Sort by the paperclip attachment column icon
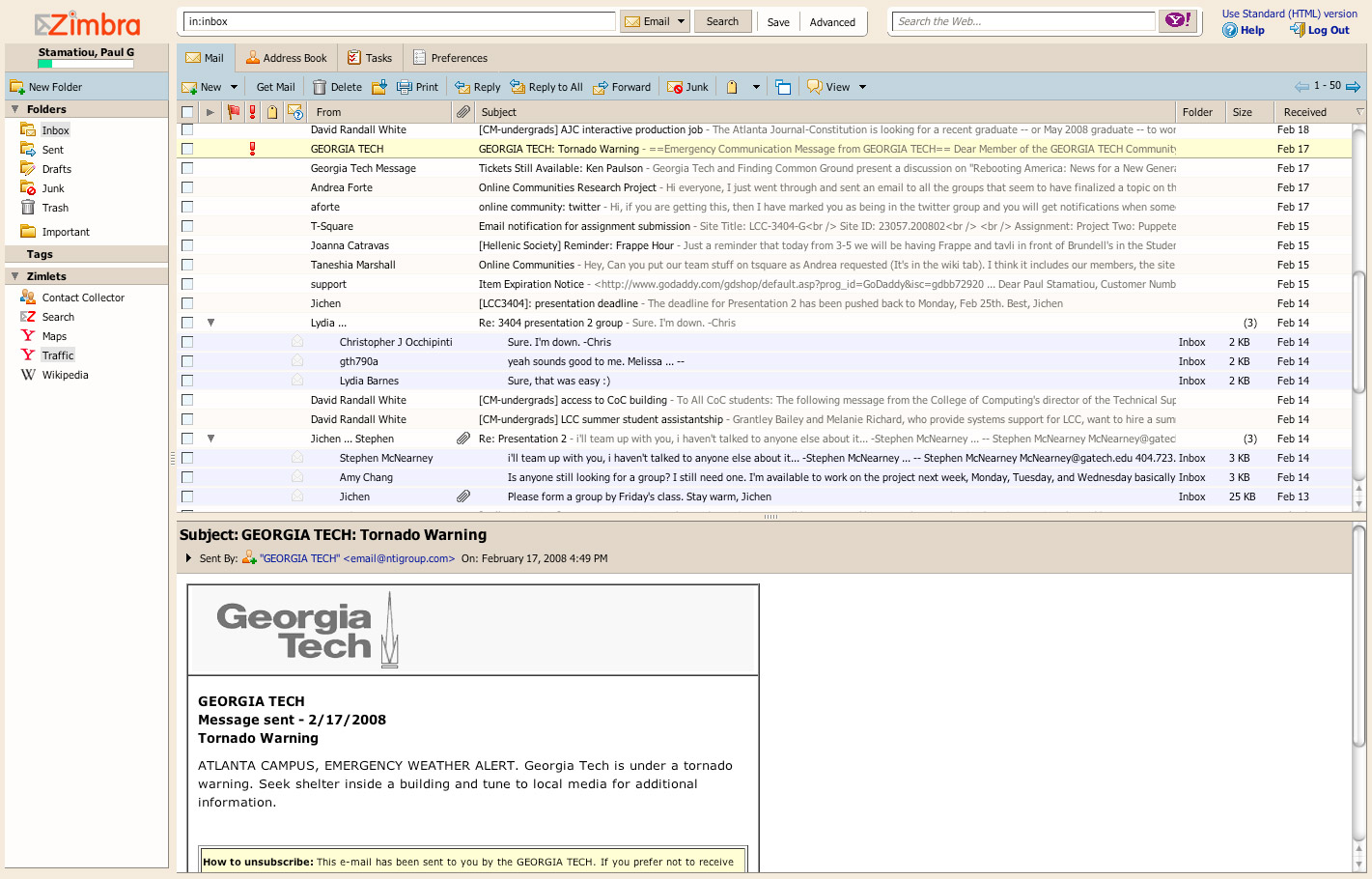 click(x=462, y=112)
